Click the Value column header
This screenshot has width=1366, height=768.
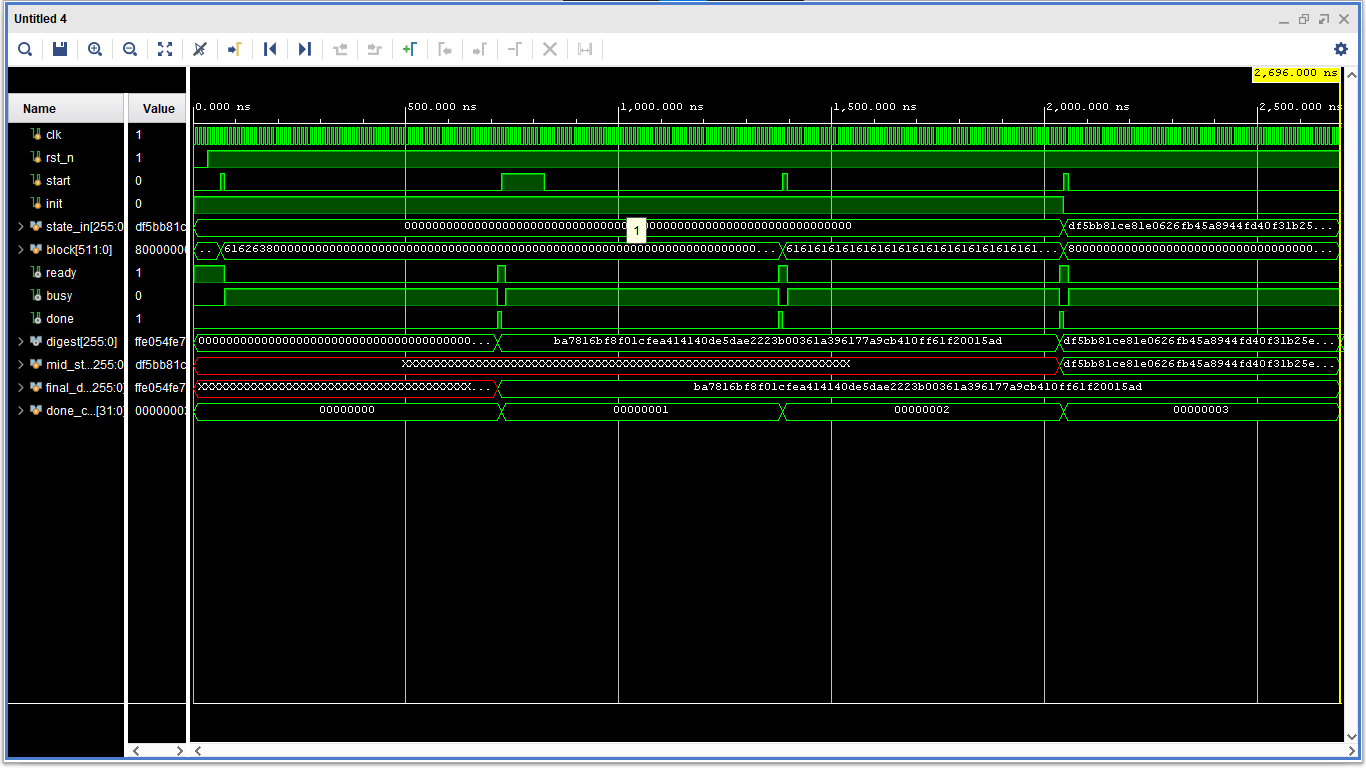158,109
